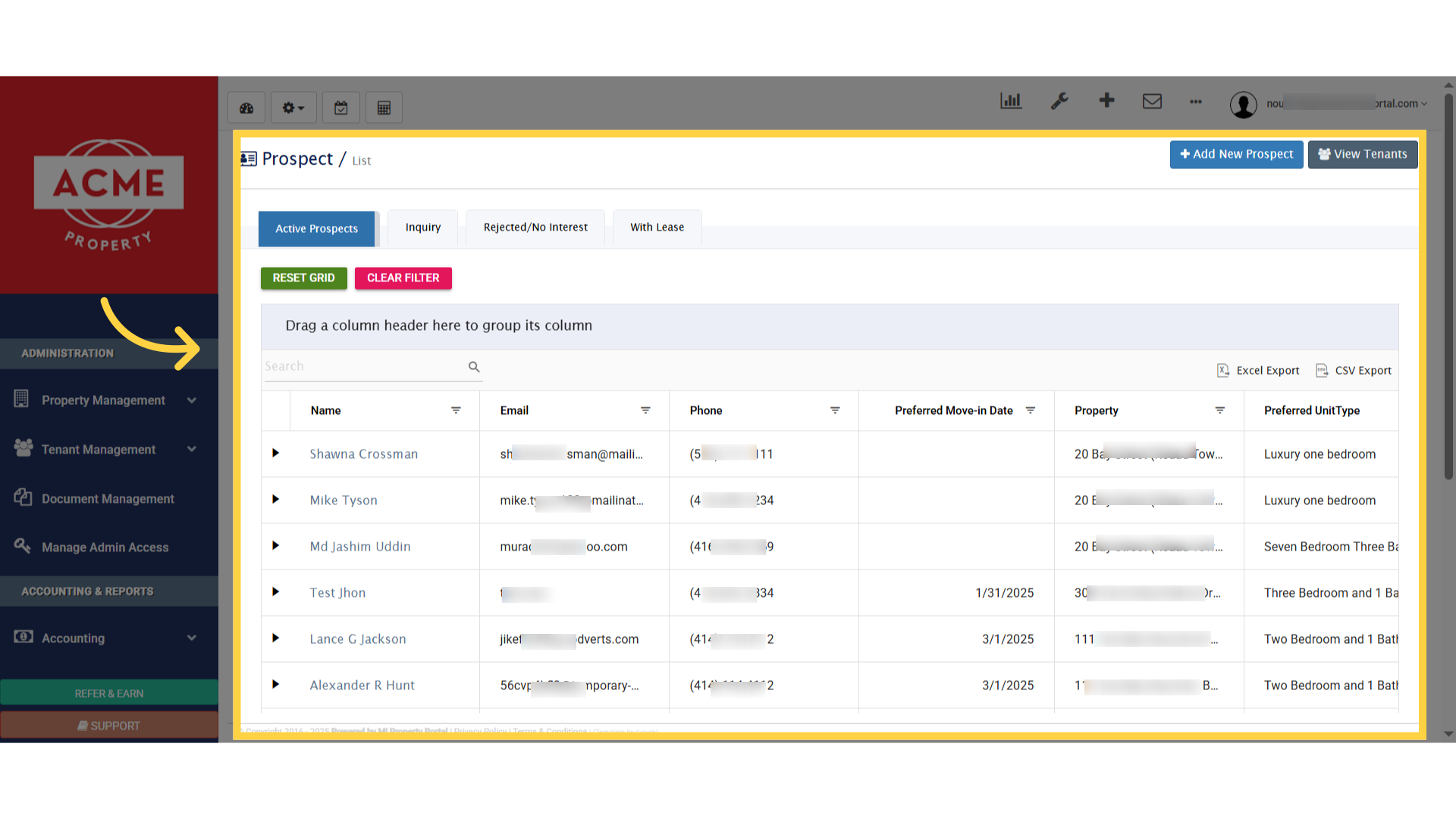Open the Name column filter icon
This screenshot has height=819, width=1456.
pyautogui.click(x=456, y=410)
